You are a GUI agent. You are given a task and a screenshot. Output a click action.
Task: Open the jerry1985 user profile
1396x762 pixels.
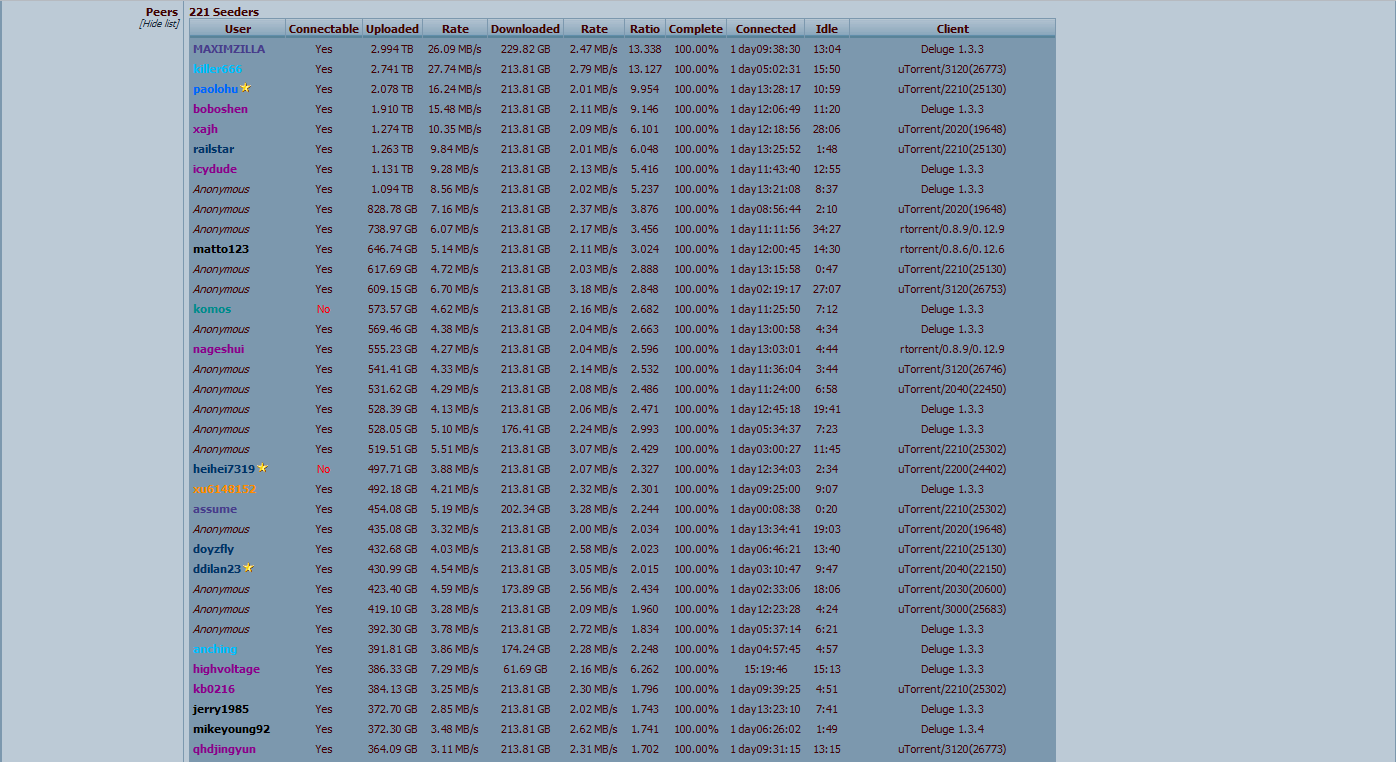pos(221,709)
